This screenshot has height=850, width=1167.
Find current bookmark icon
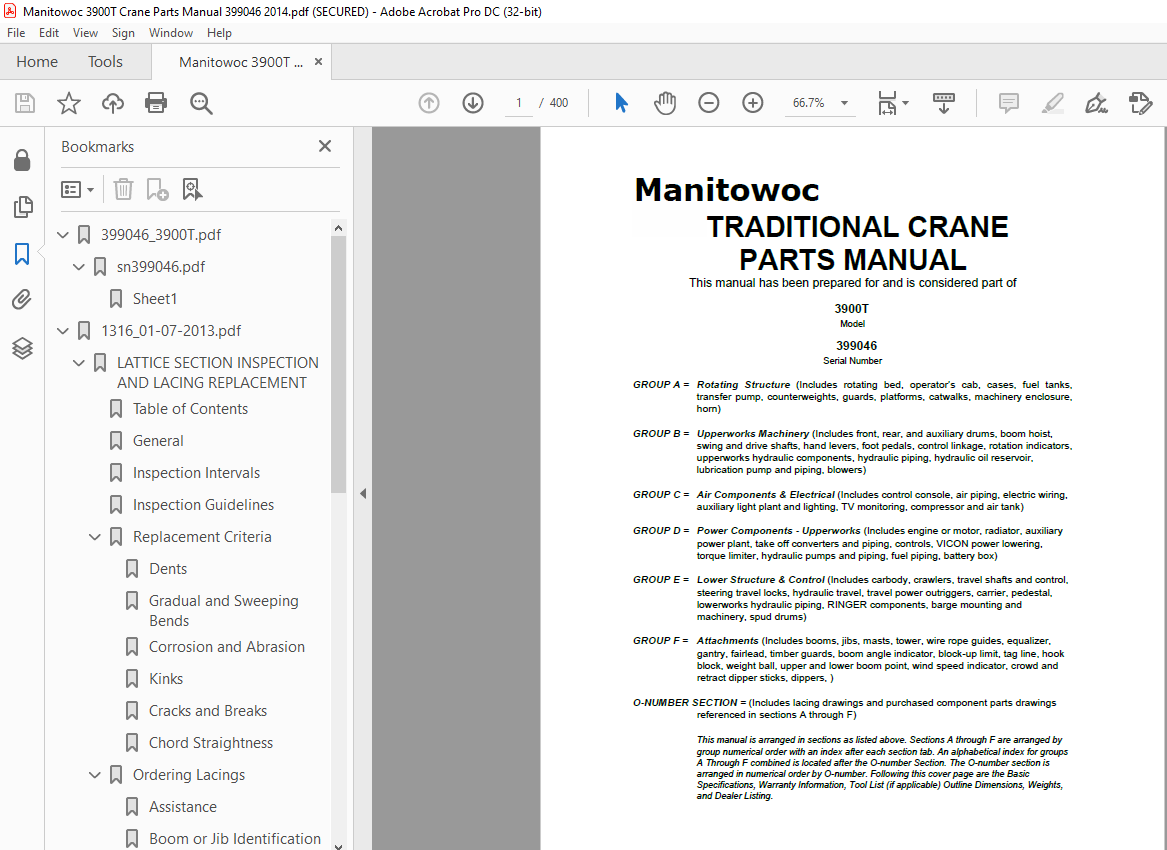pos(192,190)
